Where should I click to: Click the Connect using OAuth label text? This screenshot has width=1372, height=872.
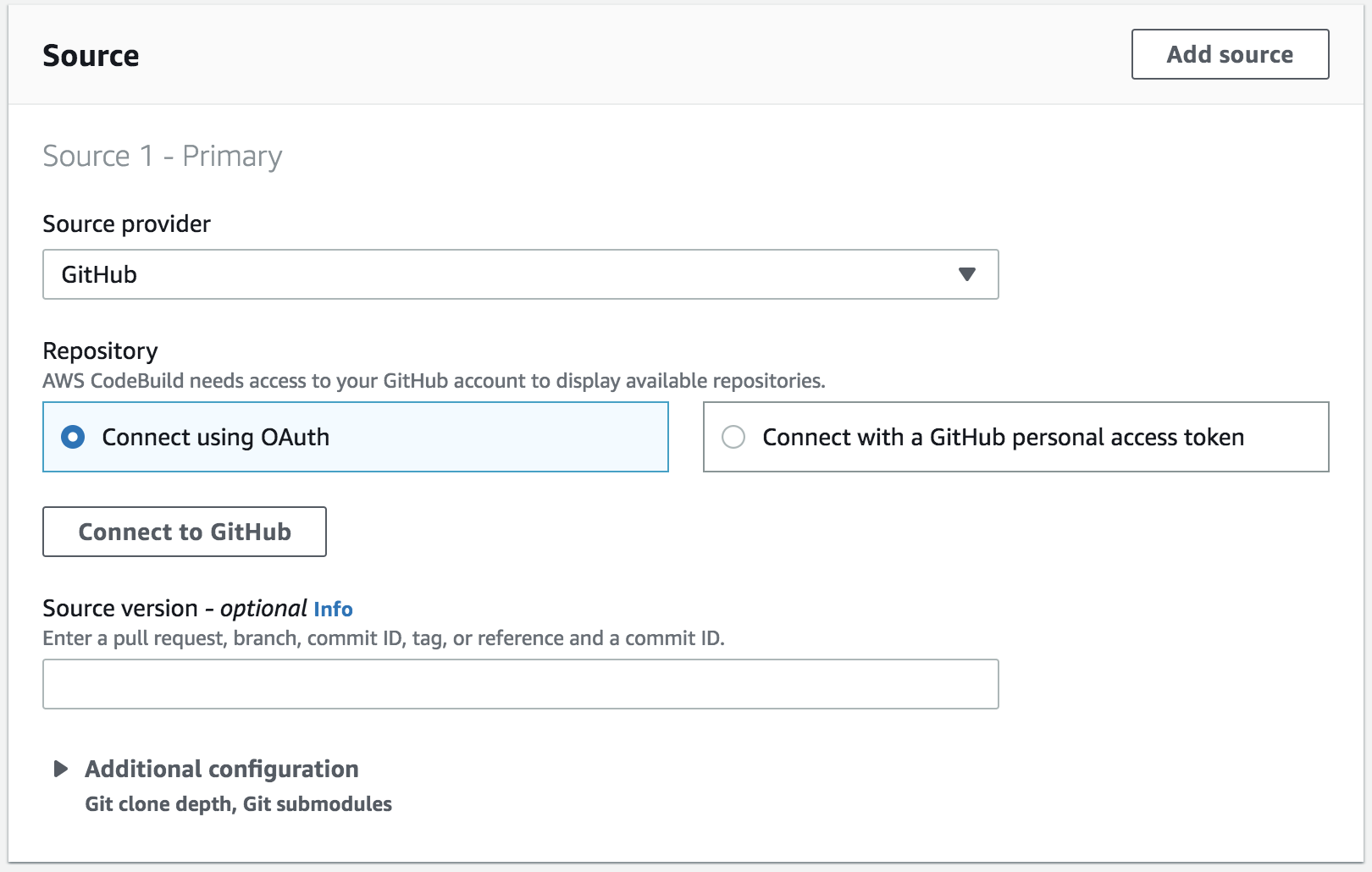coord(215,437)
